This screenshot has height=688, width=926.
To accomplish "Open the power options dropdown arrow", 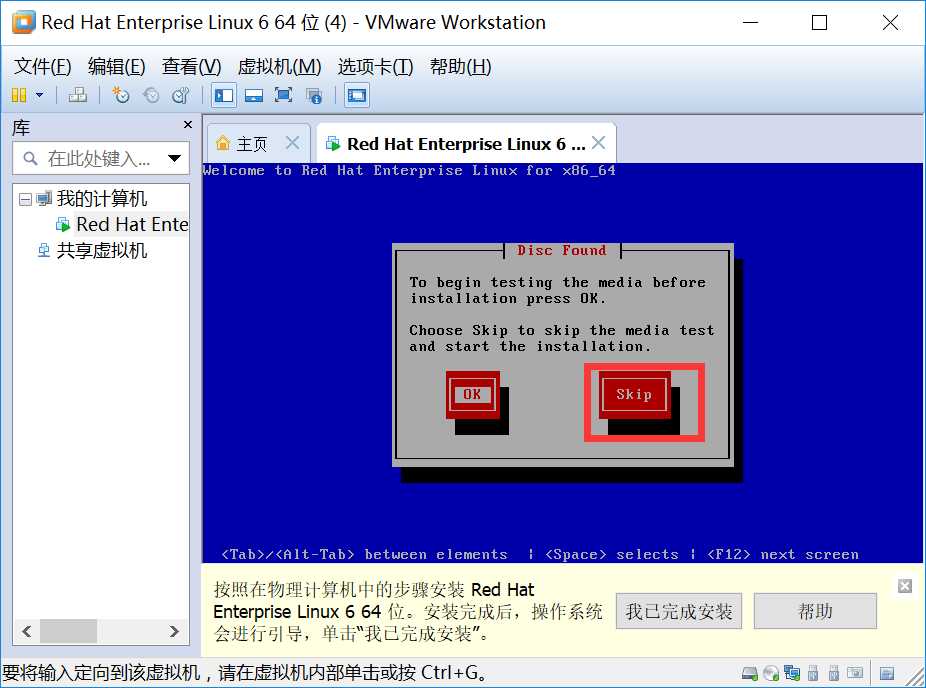I will click(40, 95).
